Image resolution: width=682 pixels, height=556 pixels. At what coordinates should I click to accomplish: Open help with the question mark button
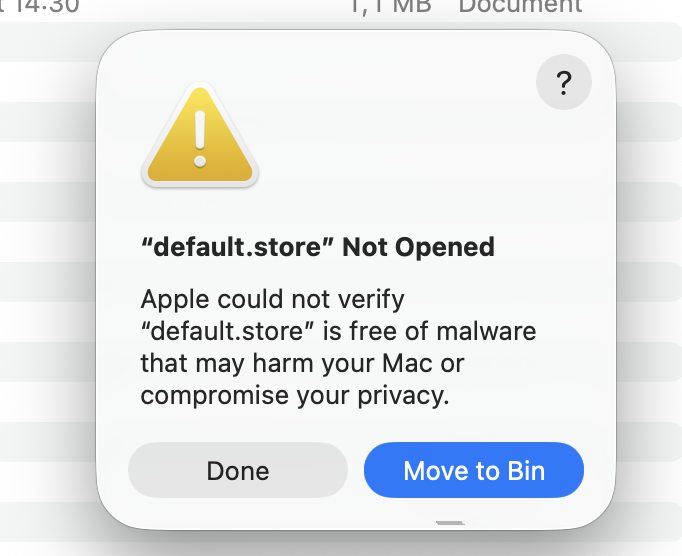pos(564,83)
